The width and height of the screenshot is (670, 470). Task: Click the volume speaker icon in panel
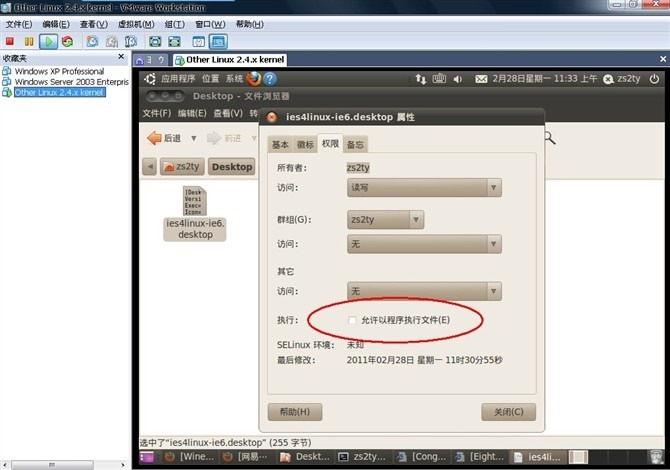click(x=458, y=79)
